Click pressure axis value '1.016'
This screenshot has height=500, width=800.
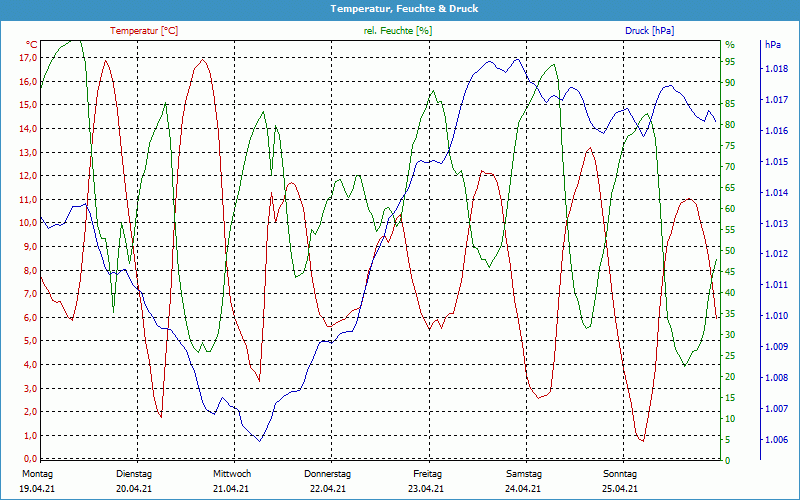pos(777,131)
